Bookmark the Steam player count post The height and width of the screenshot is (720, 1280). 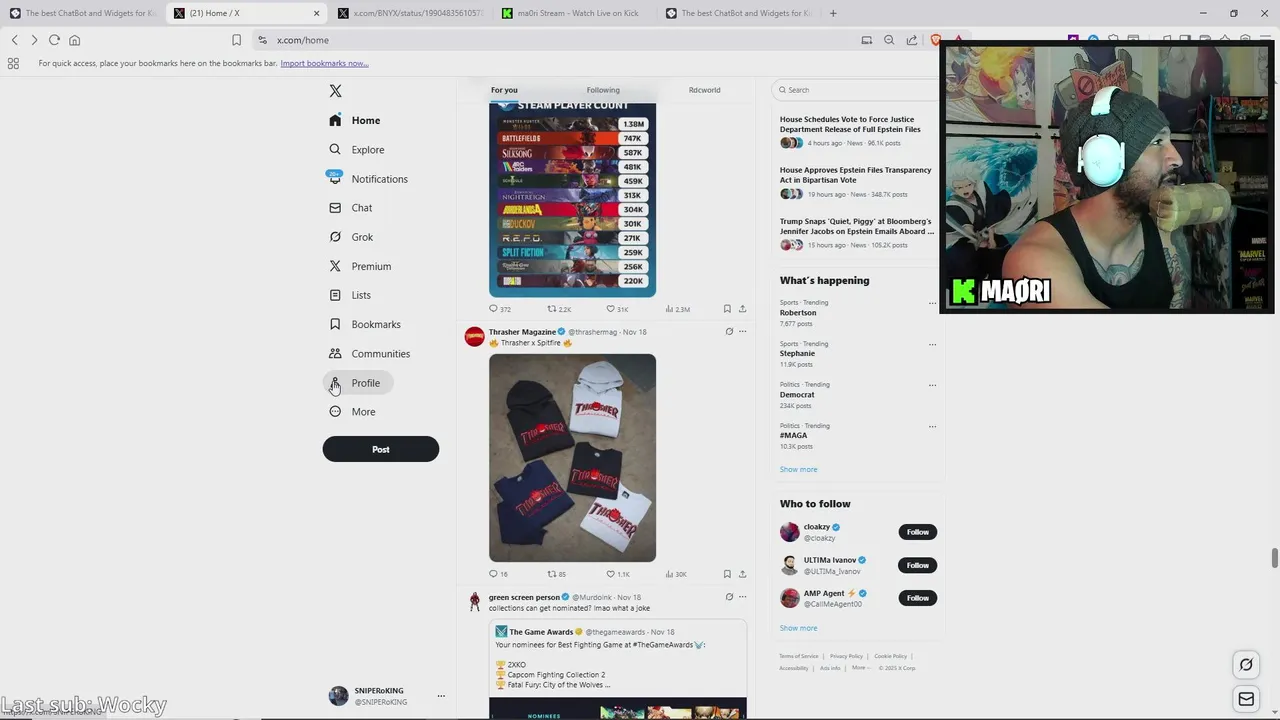[x=727, y=309]
